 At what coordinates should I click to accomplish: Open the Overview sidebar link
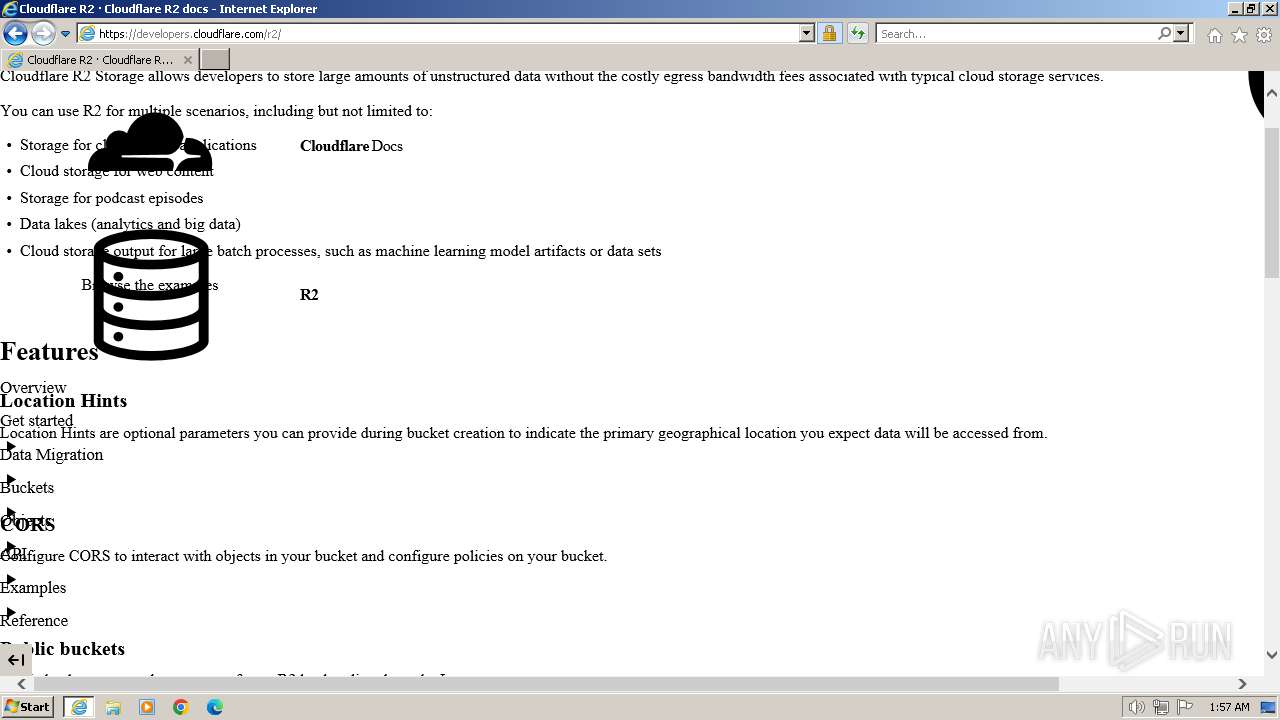tap(33, 388)
